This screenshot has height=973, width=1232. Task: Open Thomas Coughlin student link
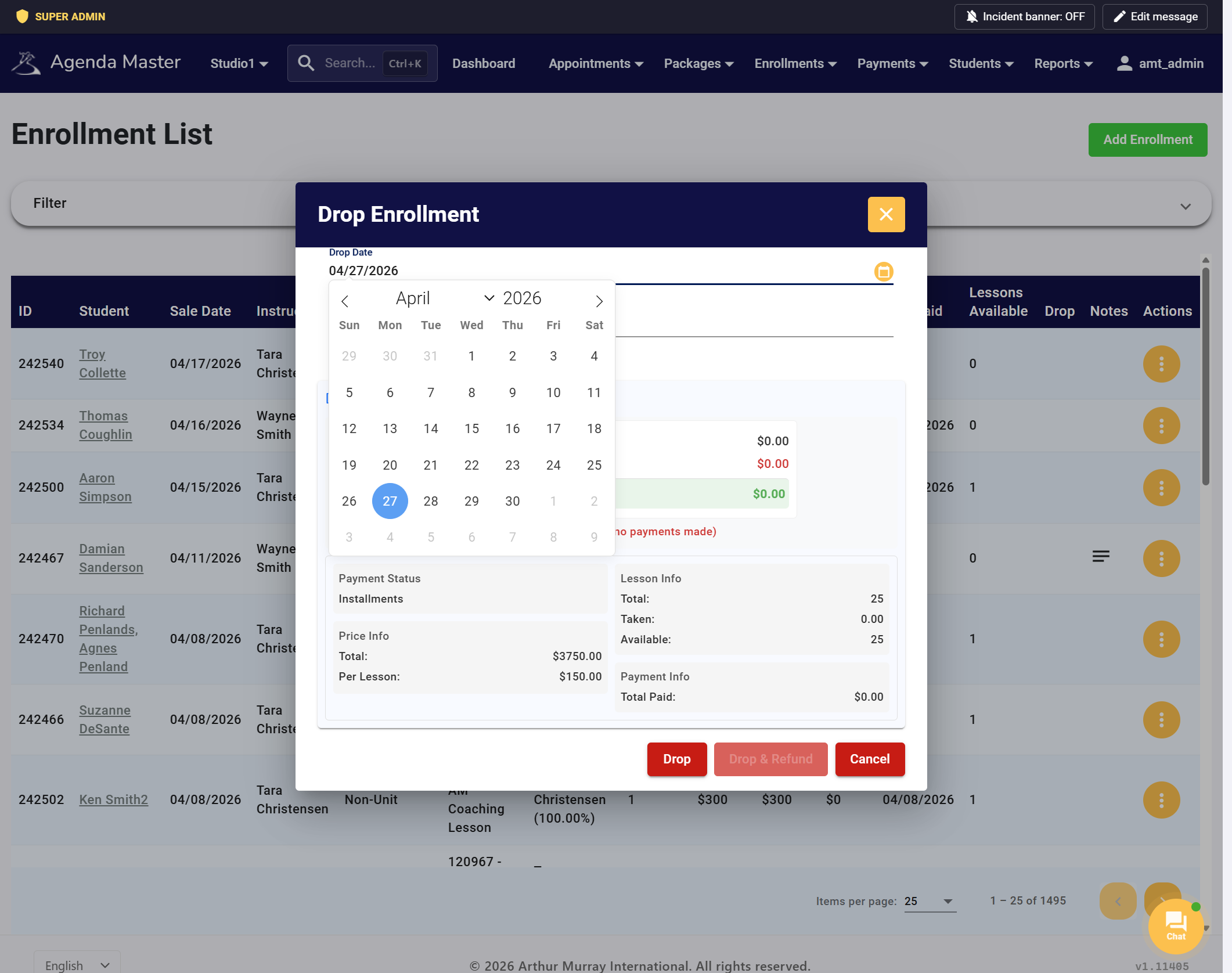coord(106,425)
